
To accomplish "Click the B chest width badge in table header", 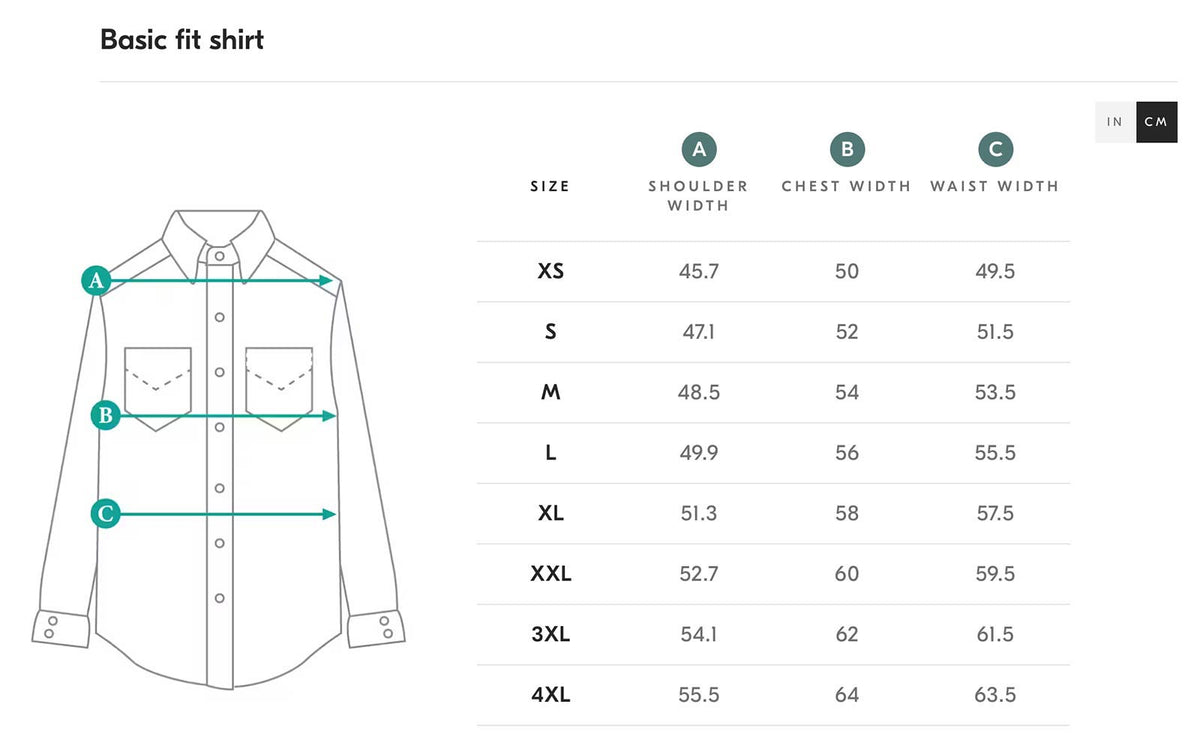I will coord(847,150).
